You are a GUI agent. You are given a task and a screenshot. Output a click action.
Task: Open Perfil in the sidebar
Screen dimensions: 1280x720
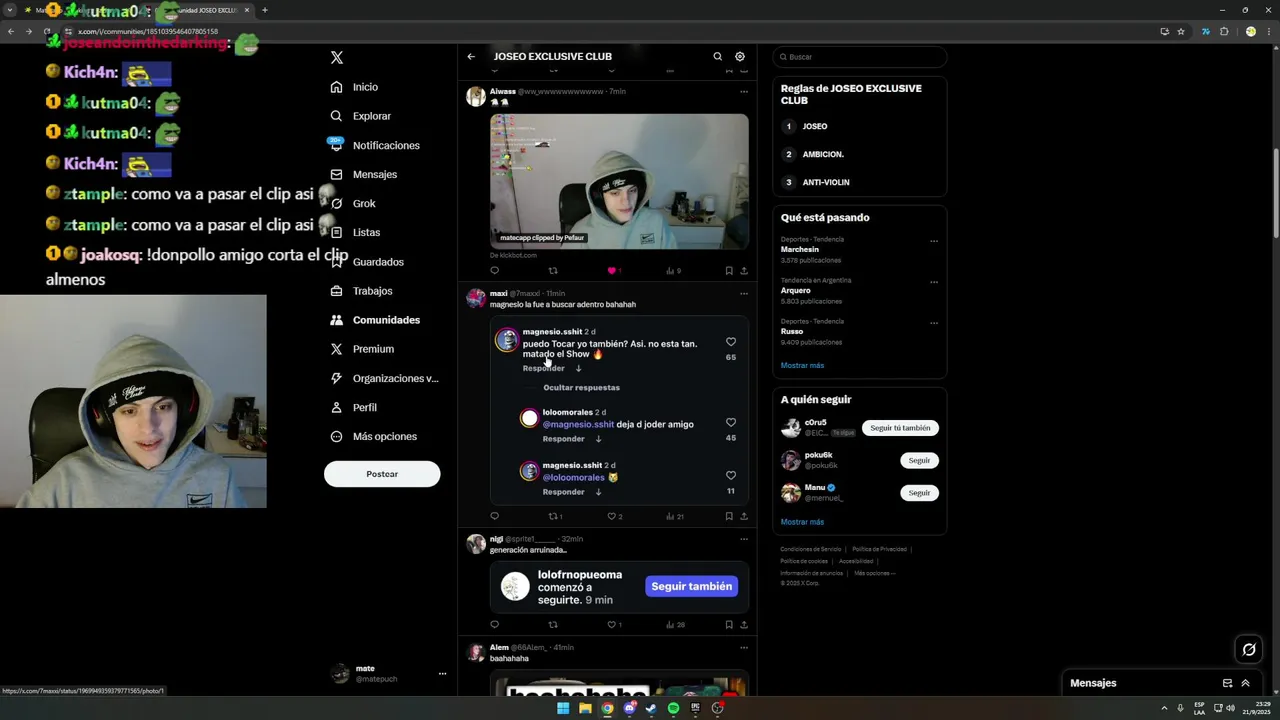point(352,407)
